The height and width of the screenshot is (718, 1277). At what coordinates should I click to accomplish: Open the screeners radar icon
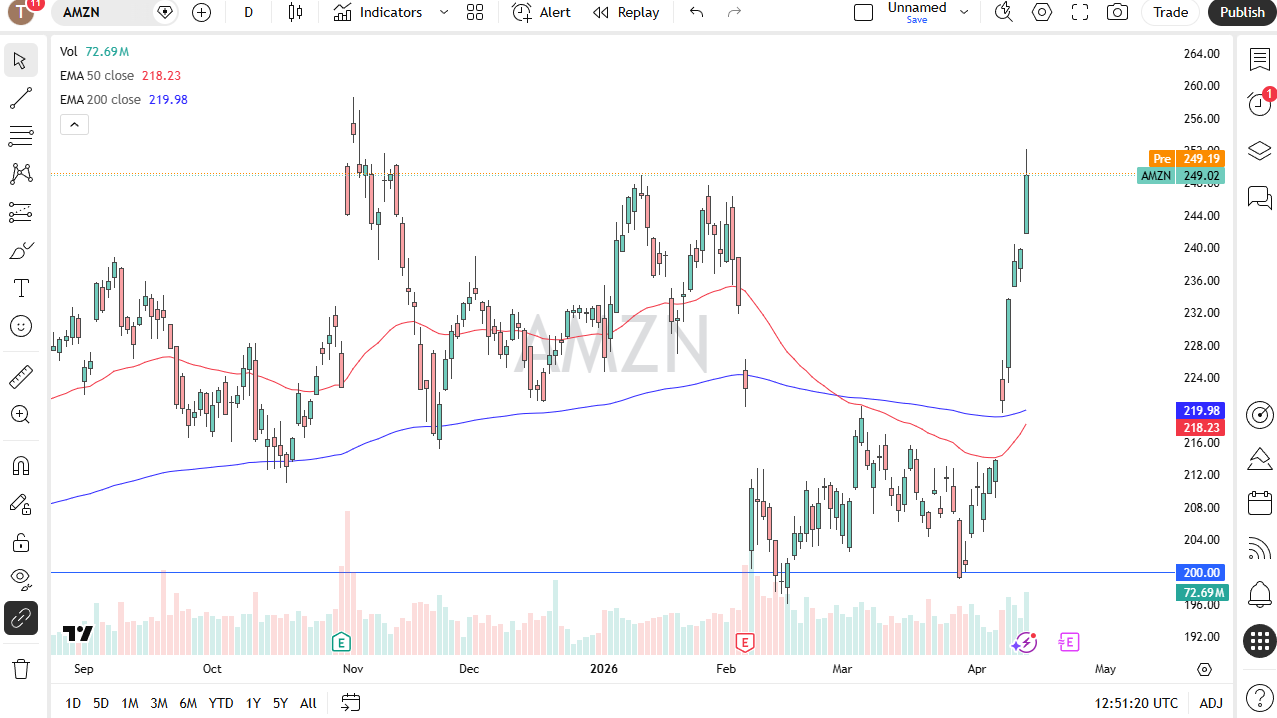coord(1259,414)
